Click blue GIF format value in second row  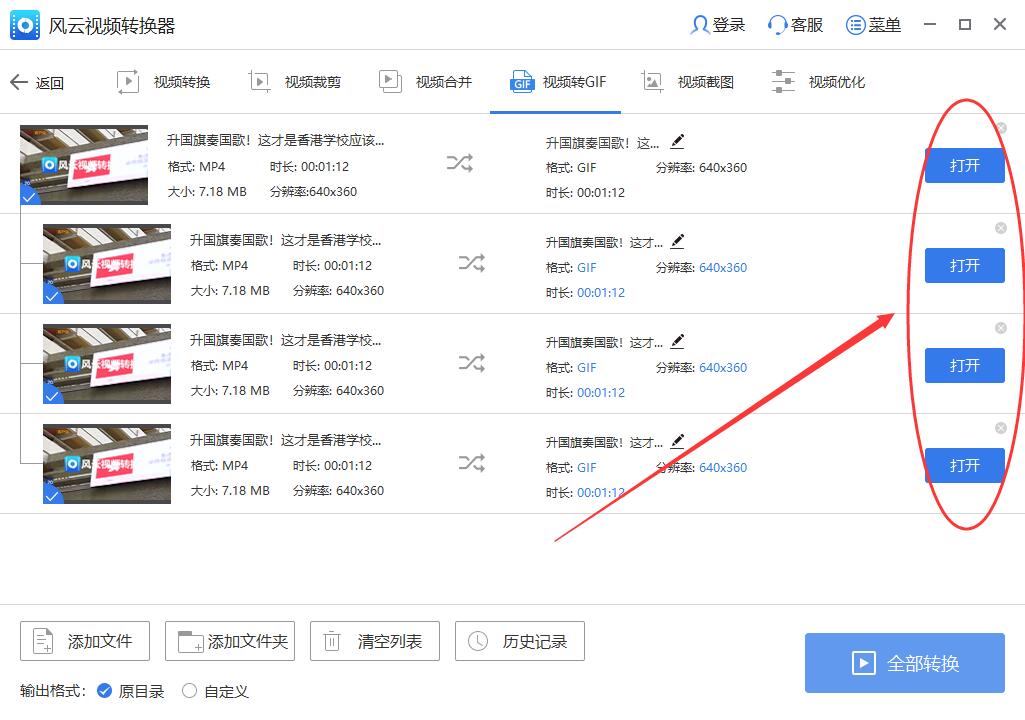coord(586,267)
